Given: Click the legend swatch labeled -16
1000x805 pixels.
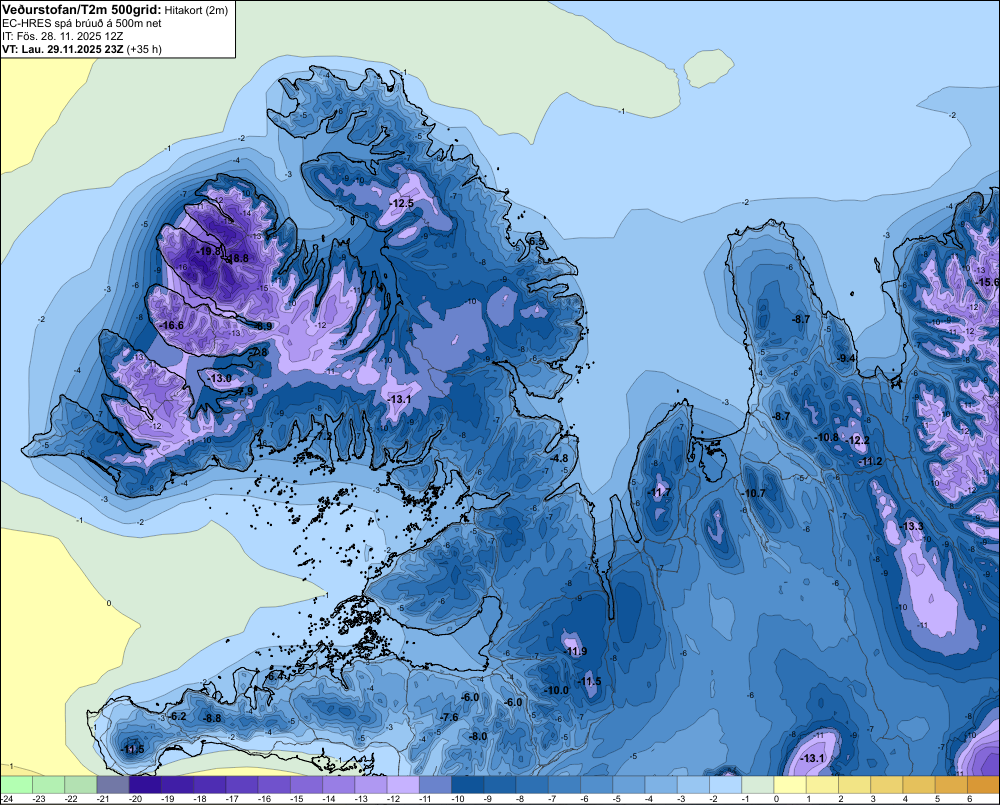Looking at the screenshot, I should click(274, 785).
